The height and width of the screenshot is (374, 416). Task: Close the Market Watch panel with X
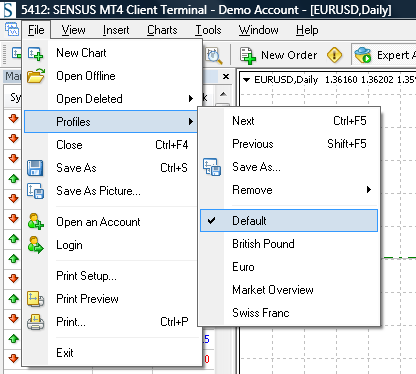[226, 77]
